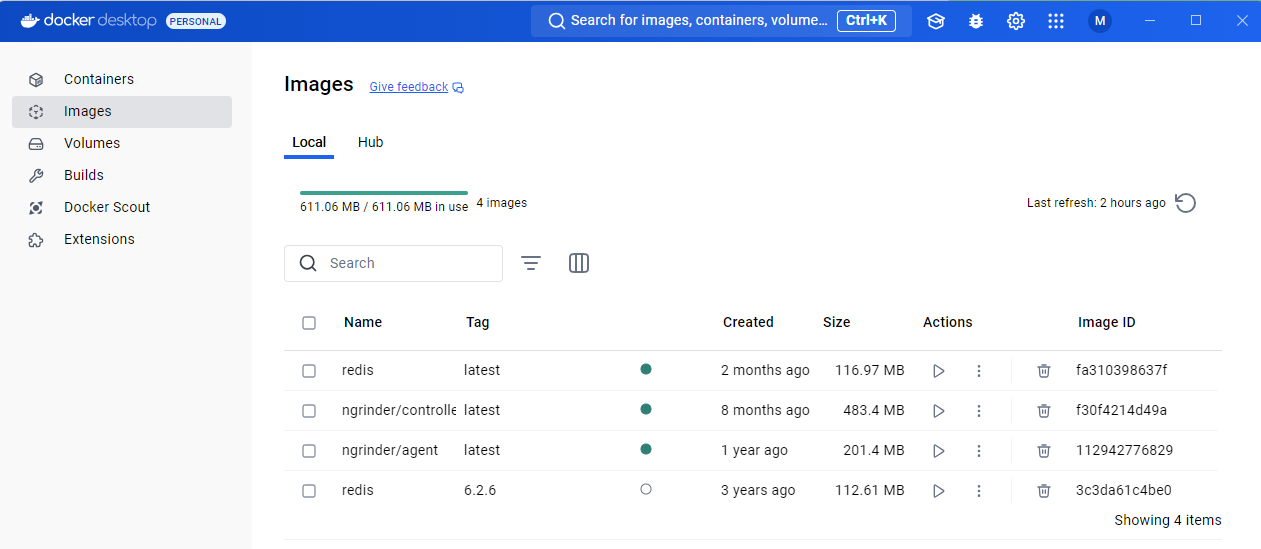
Task: Sort by the Tag column header
Action: tap(478, 322)
